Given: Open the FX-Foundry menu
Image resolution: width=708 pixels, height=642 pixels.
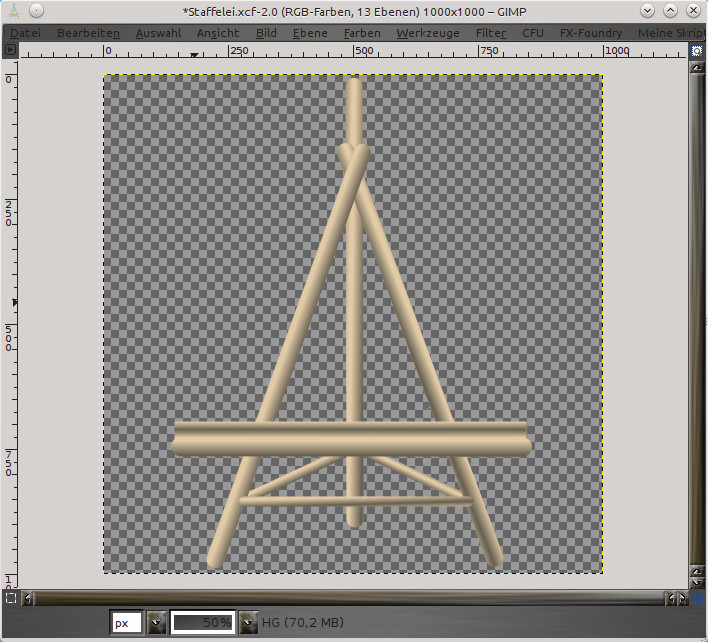Looking at the screenshot, I should point(590,33).
